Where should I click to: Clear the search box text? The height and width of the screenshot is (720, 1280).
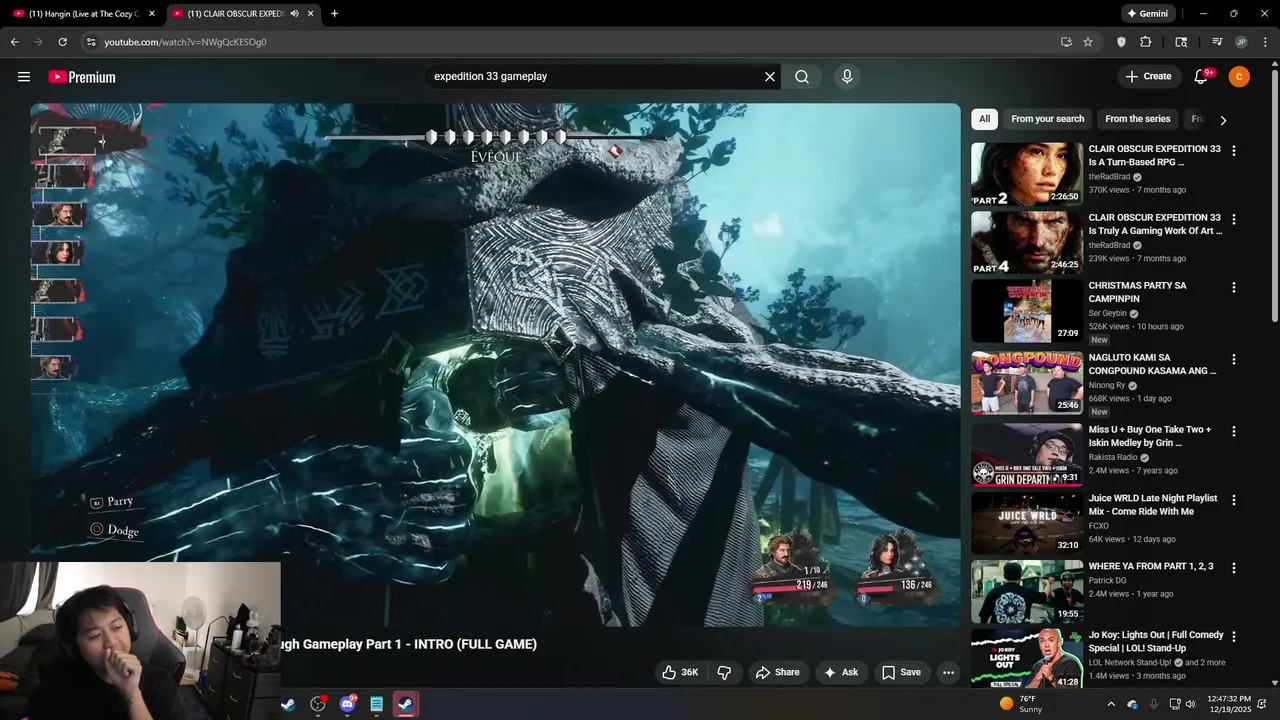(x=770, y=77)
